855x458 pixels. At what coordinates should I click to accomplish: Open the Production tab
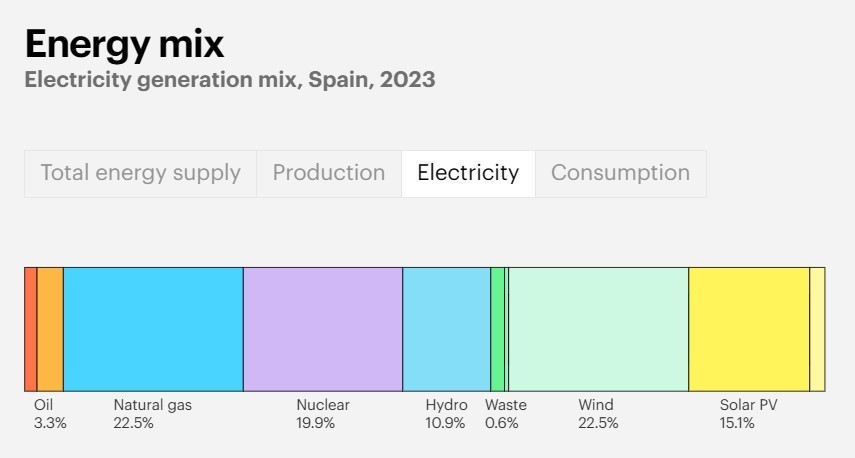[x=329, y=174]
